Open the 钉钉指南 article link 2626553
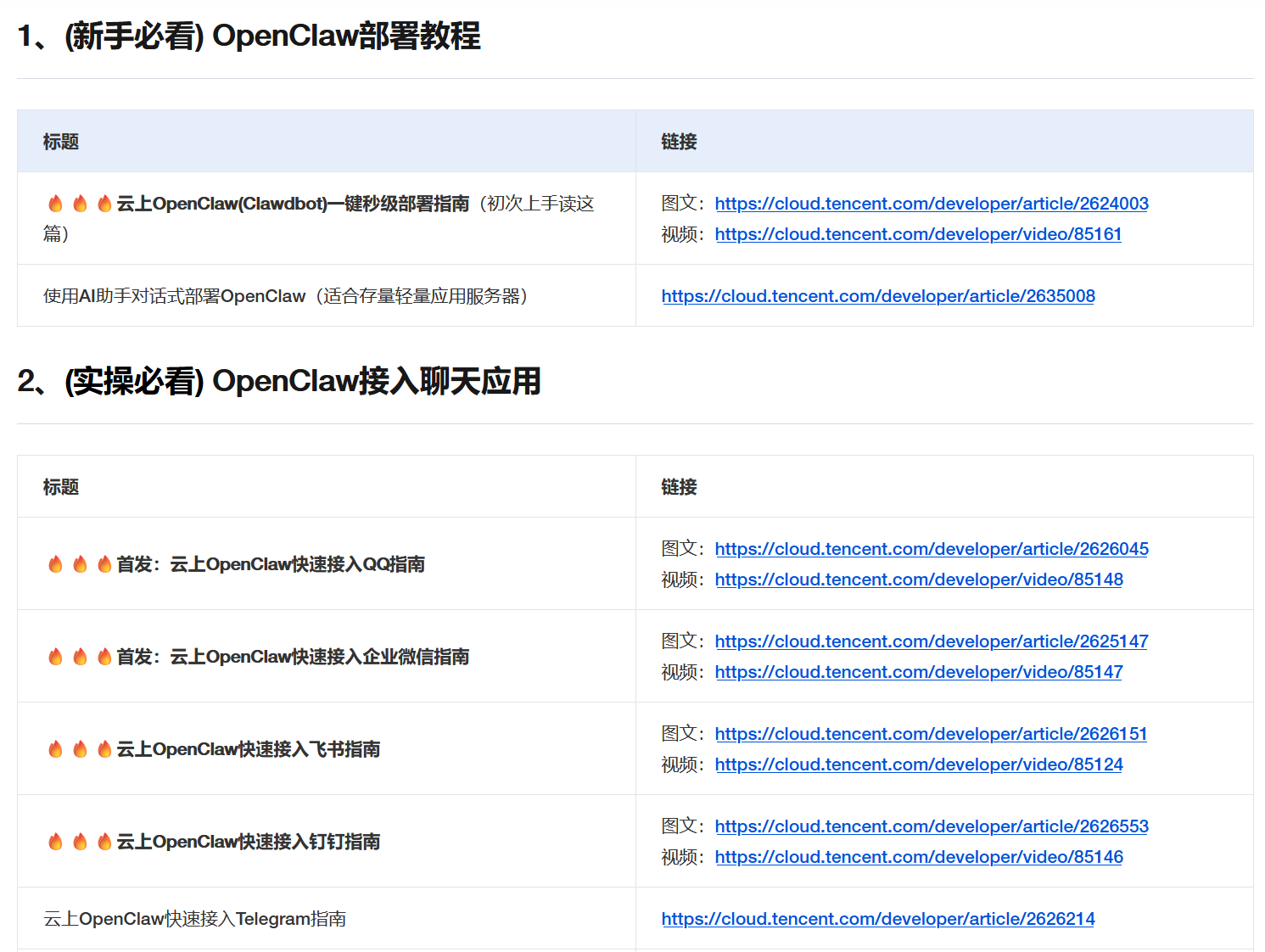Image resolution: width=1265 pixels, height=952 pixels. (x=932, y=826)
